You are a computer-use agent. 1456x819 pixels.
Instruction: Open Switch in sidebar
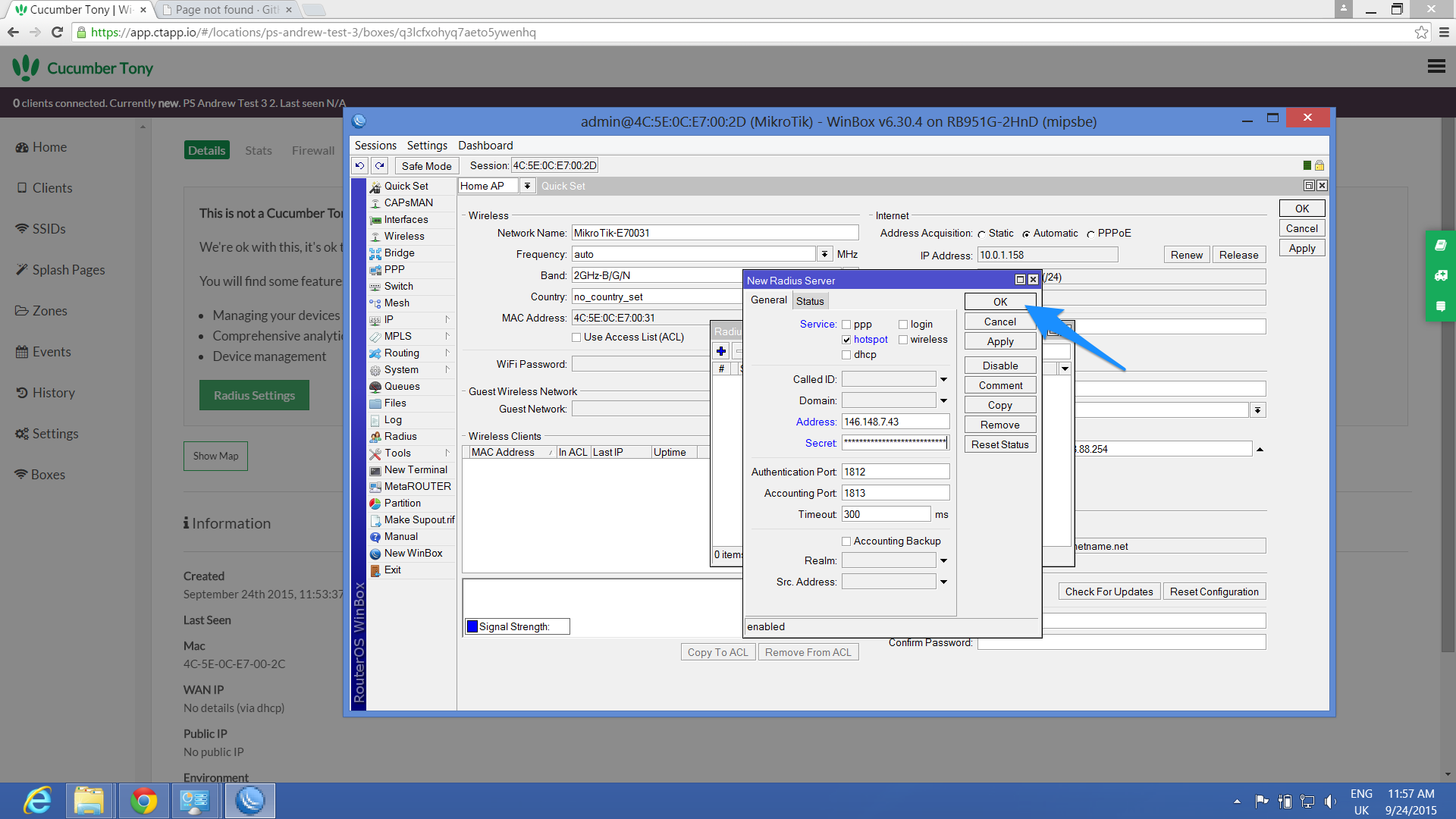tap(398, 286)
